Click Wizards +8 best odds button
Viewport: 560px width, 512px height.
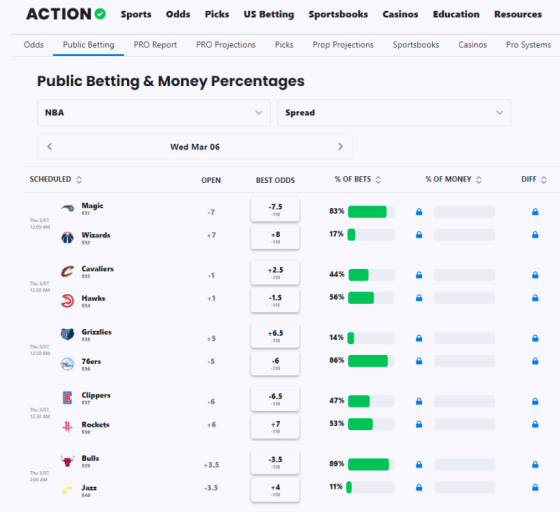(x=275, y=237)
